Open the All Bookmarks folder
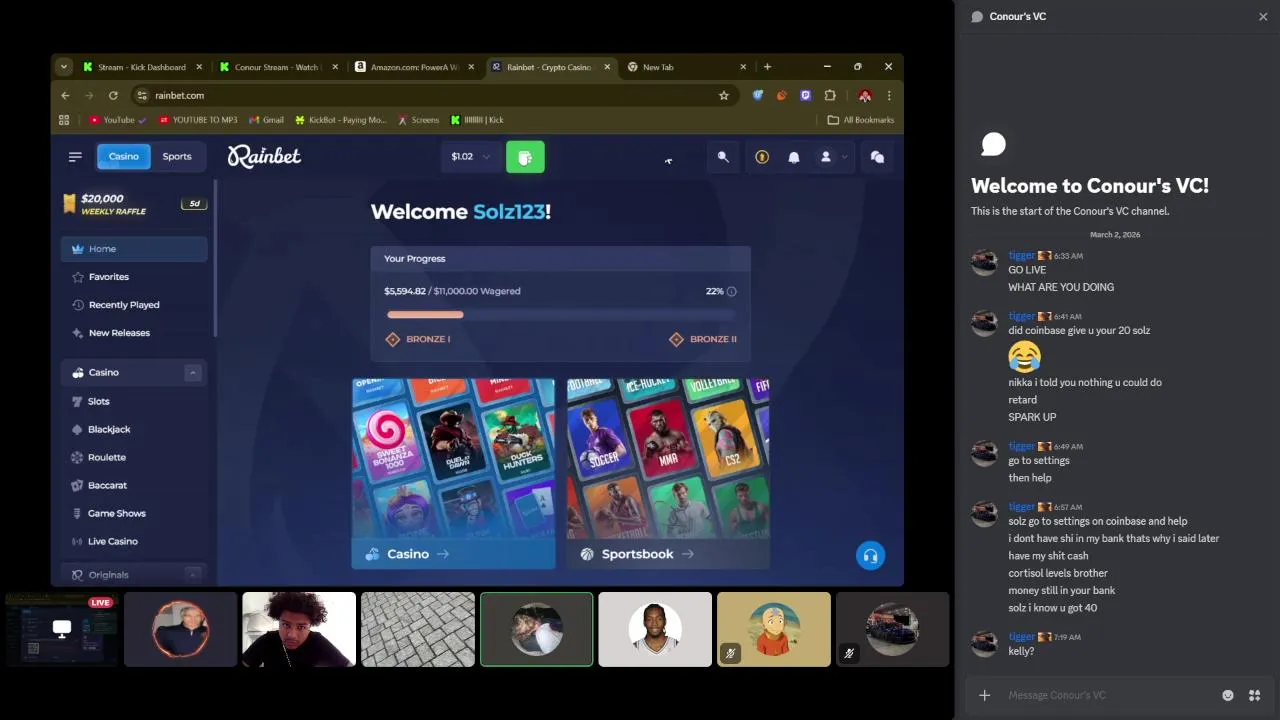This screenshot has width=1280, height=720. 861,120
